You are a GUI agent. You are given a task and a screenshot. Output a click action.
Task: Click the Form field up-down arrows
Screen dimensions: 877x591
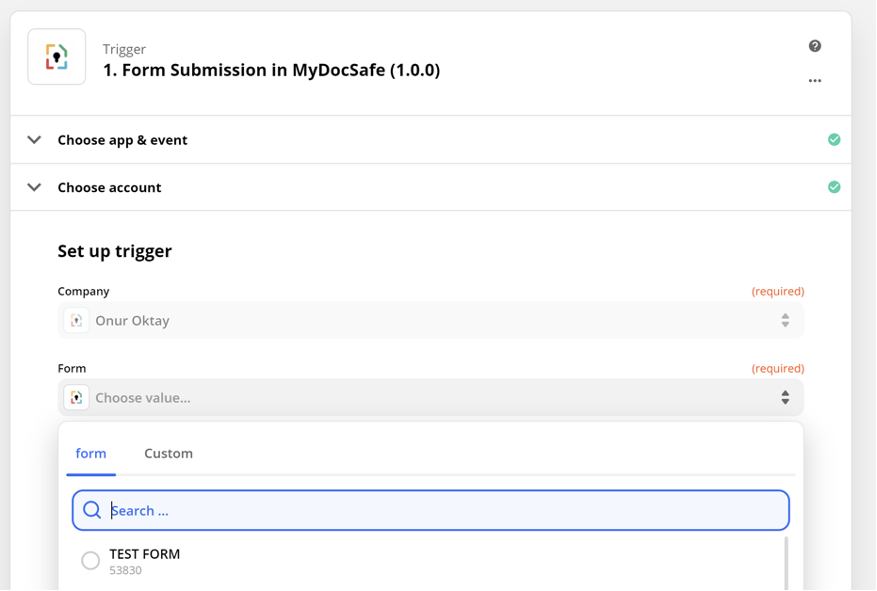pyautogui.click(x=785, y=398)
